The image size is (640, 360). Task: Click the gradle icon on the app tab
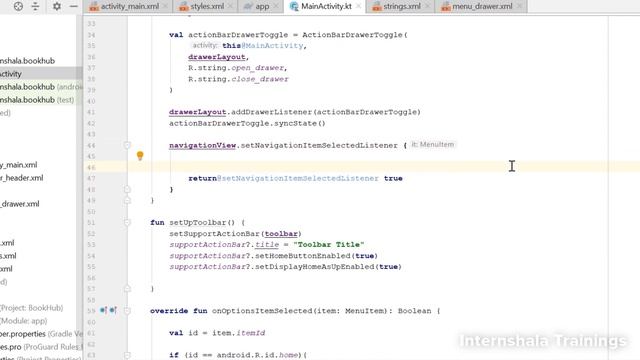coord(248,6)
